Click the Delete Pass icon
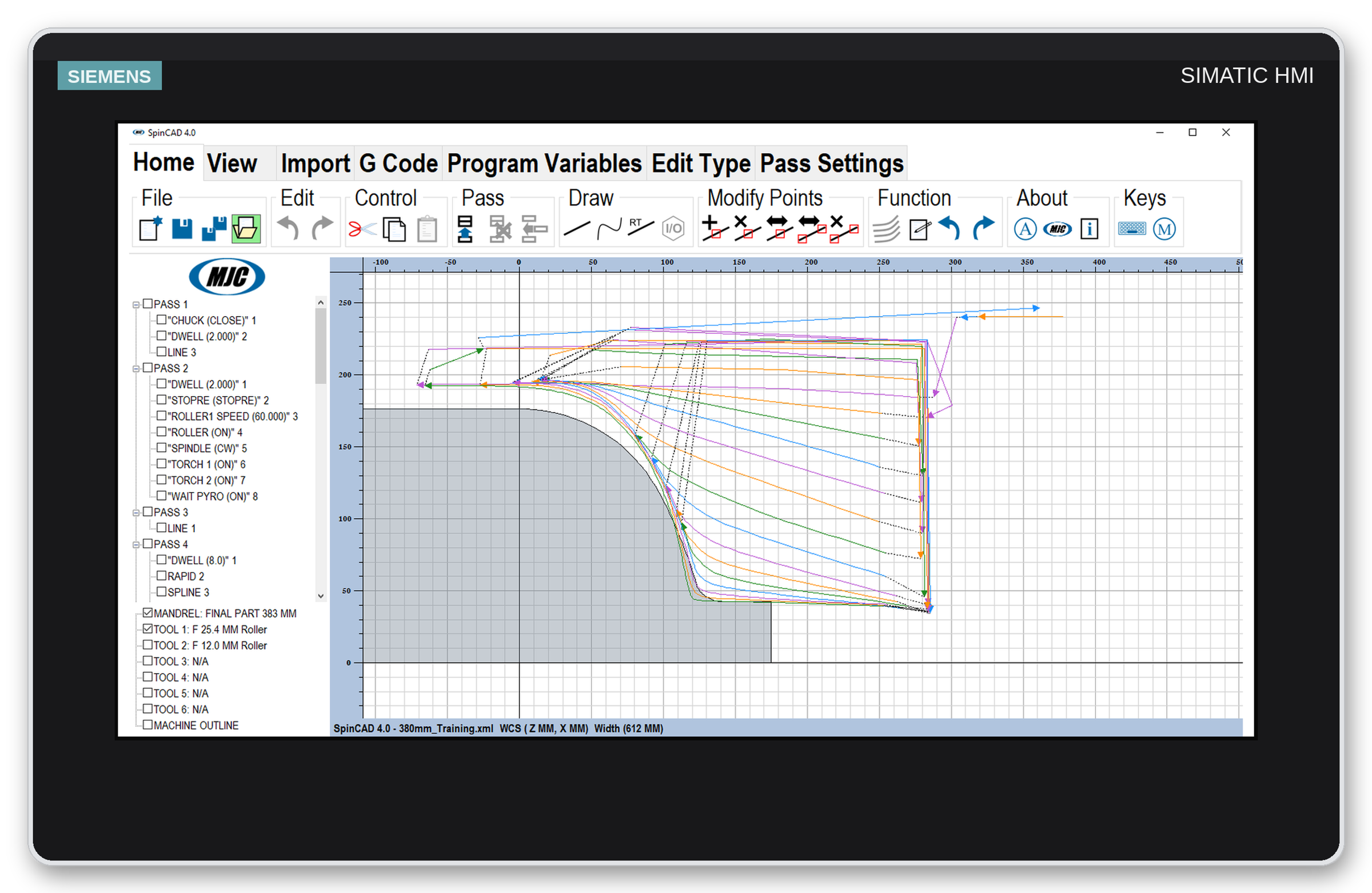 500,229
